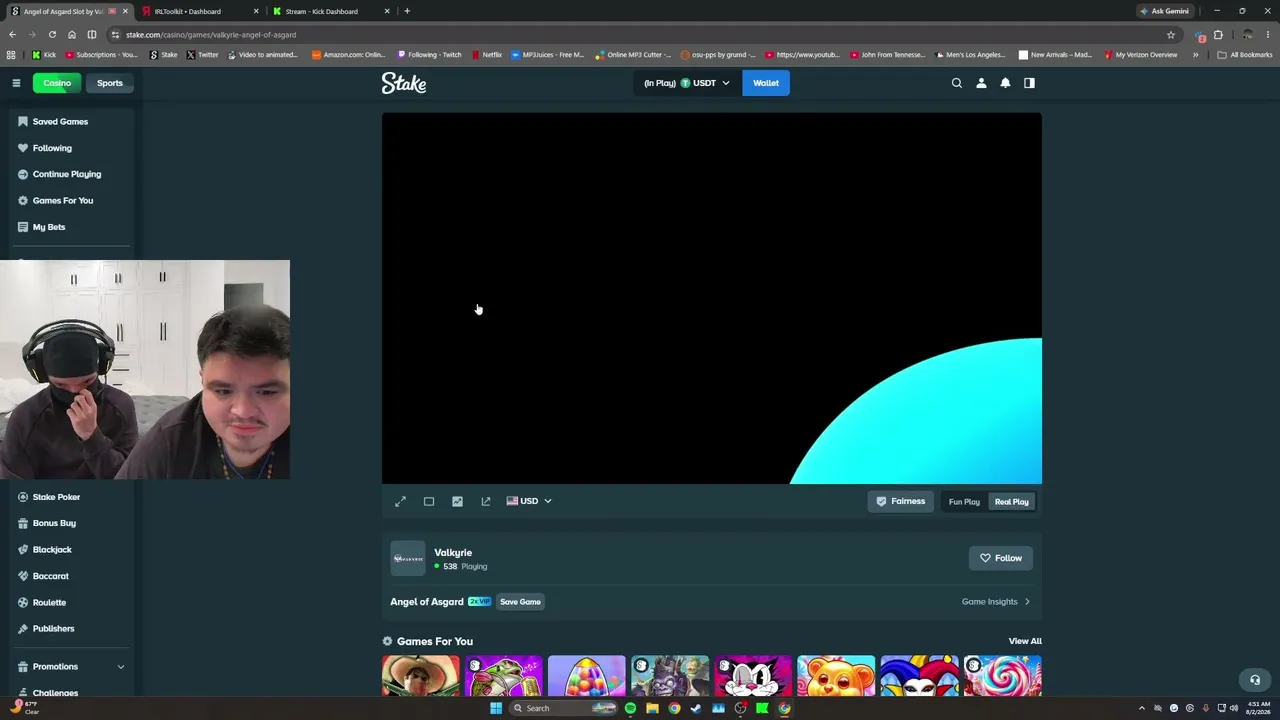The width and height of the screenshot is (1280, 720).
Task: Reload the page
Action: coord(52,34)
